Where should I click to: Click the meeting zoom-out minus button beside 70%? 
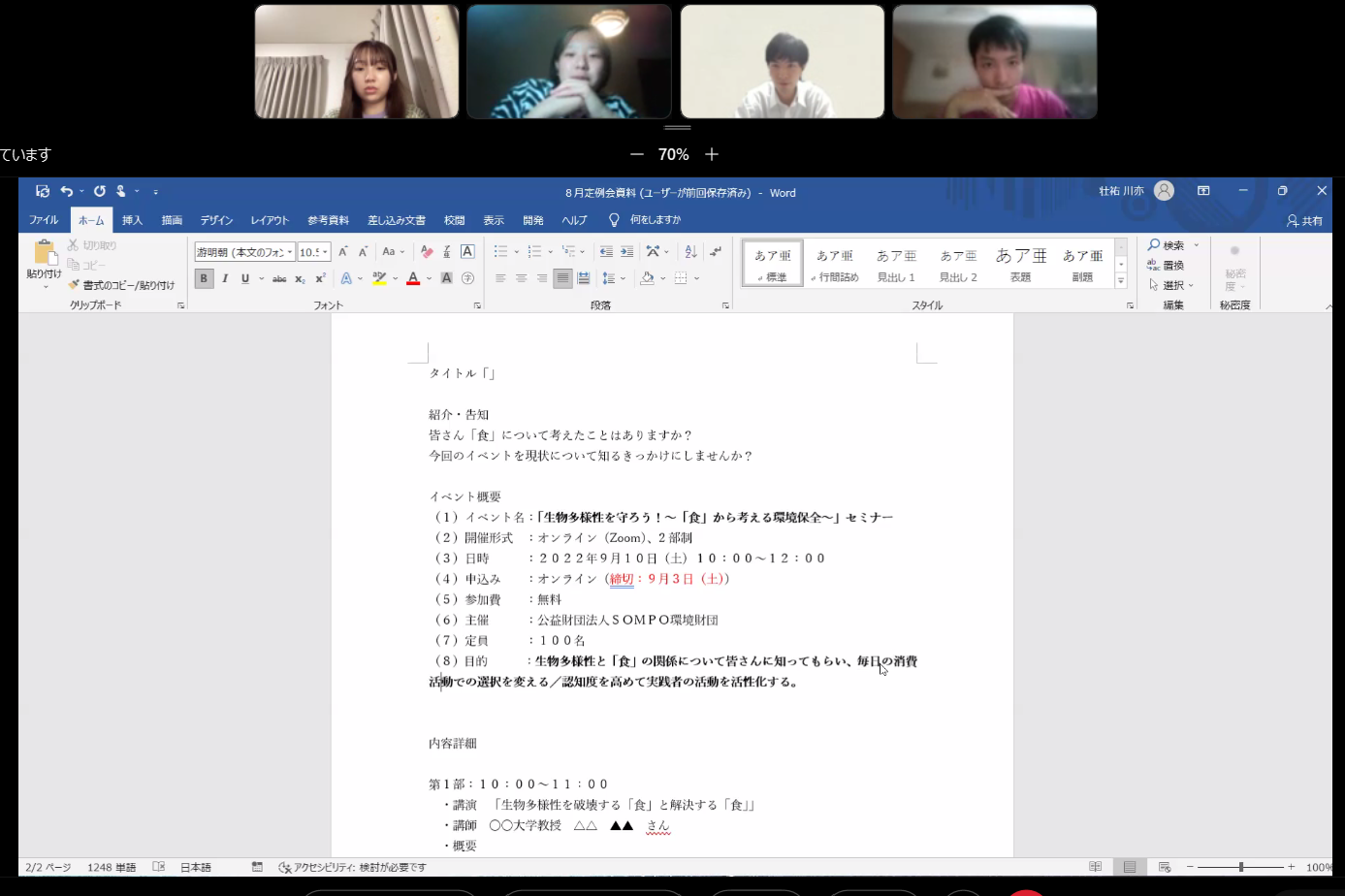tap(637, 154)
